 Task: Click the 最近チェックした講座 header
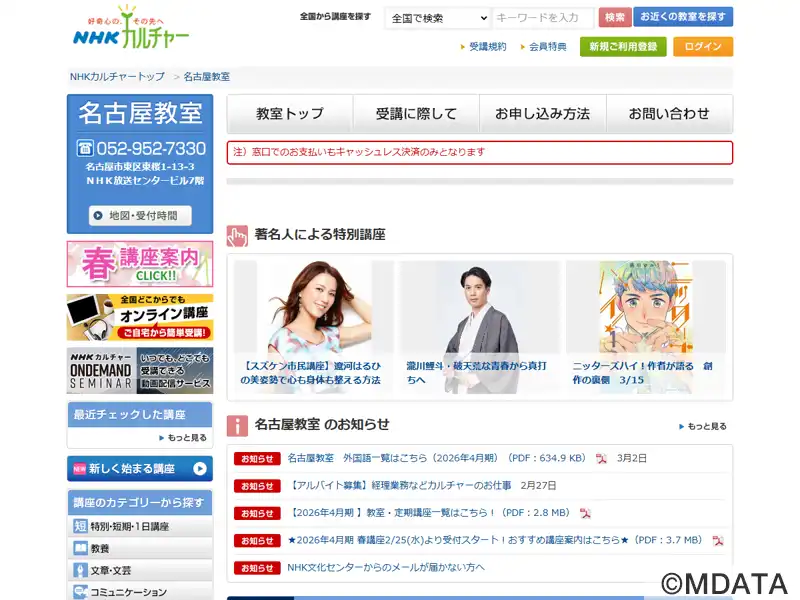140,415
